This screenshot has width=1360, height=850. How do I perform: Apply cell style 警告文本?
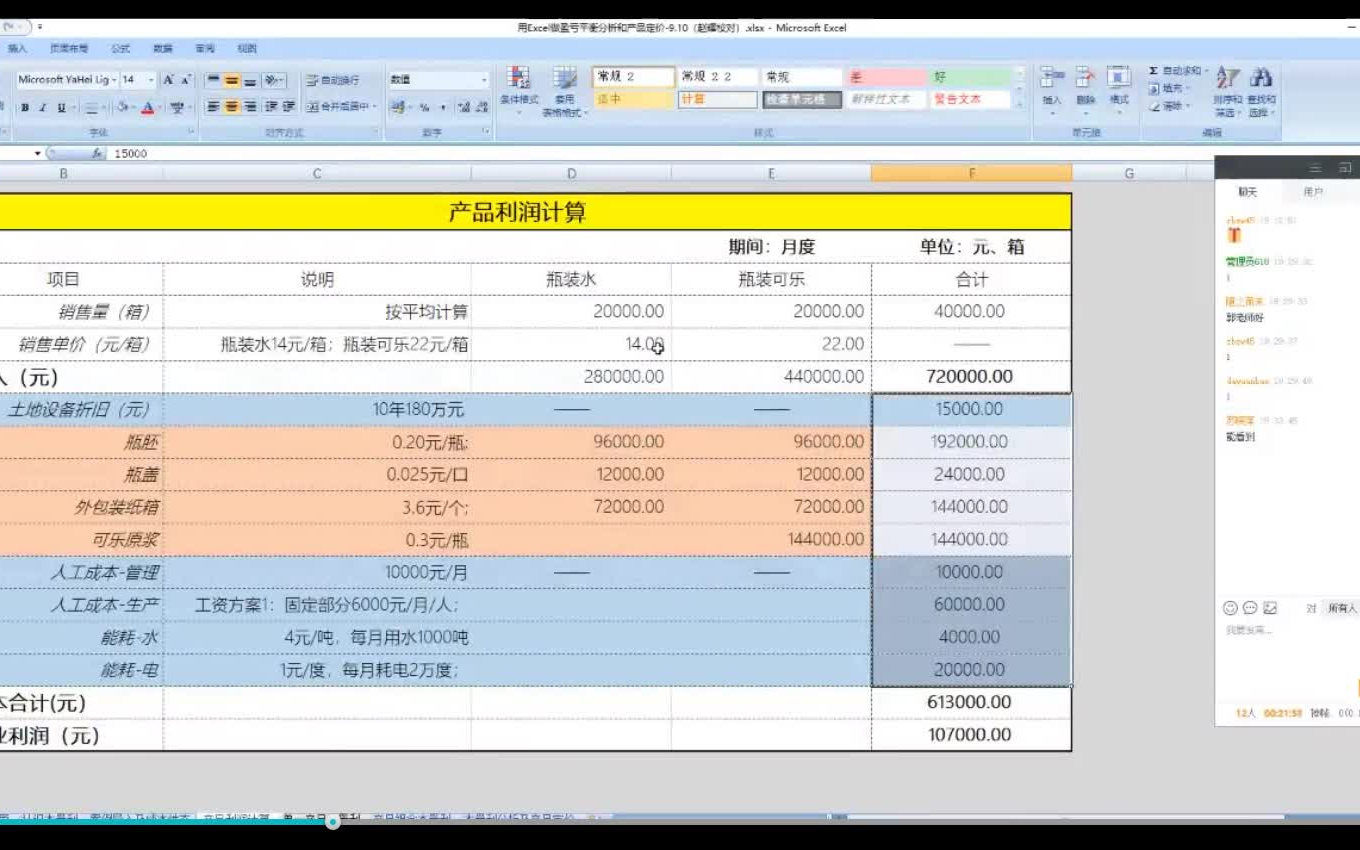coord(971,99)
